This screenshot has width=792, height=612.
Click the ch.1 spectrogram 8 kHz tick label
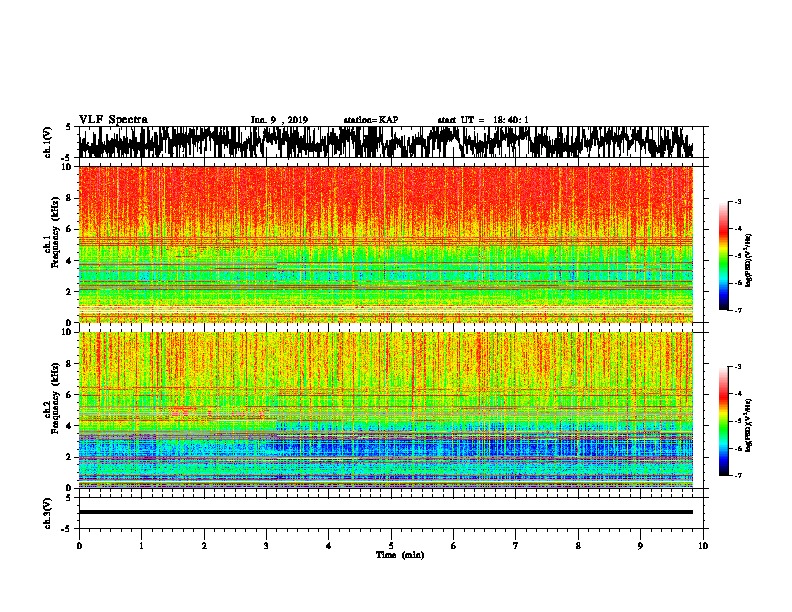69,198
